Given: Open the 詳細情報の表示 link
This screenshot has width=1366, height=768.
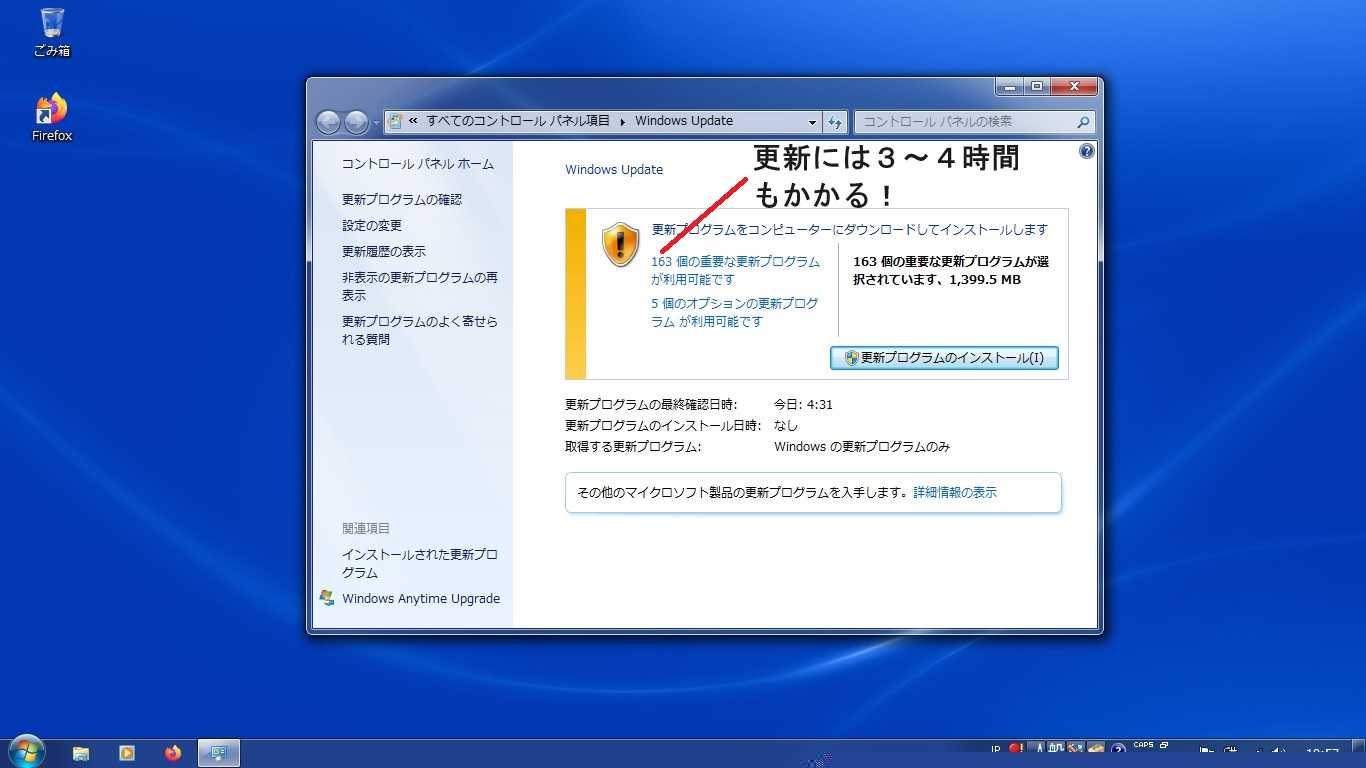Looking at the screenshot, I should point(955,493).
